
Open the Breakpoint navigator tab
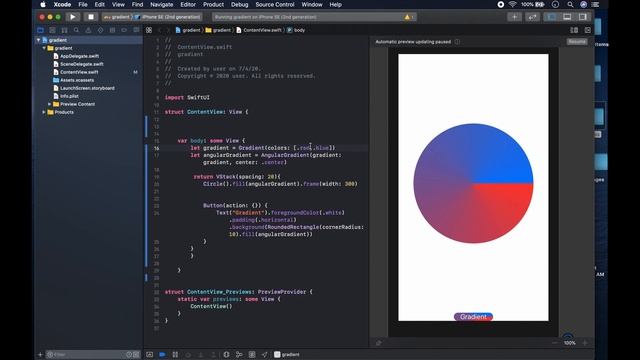(x=124, y=30)
